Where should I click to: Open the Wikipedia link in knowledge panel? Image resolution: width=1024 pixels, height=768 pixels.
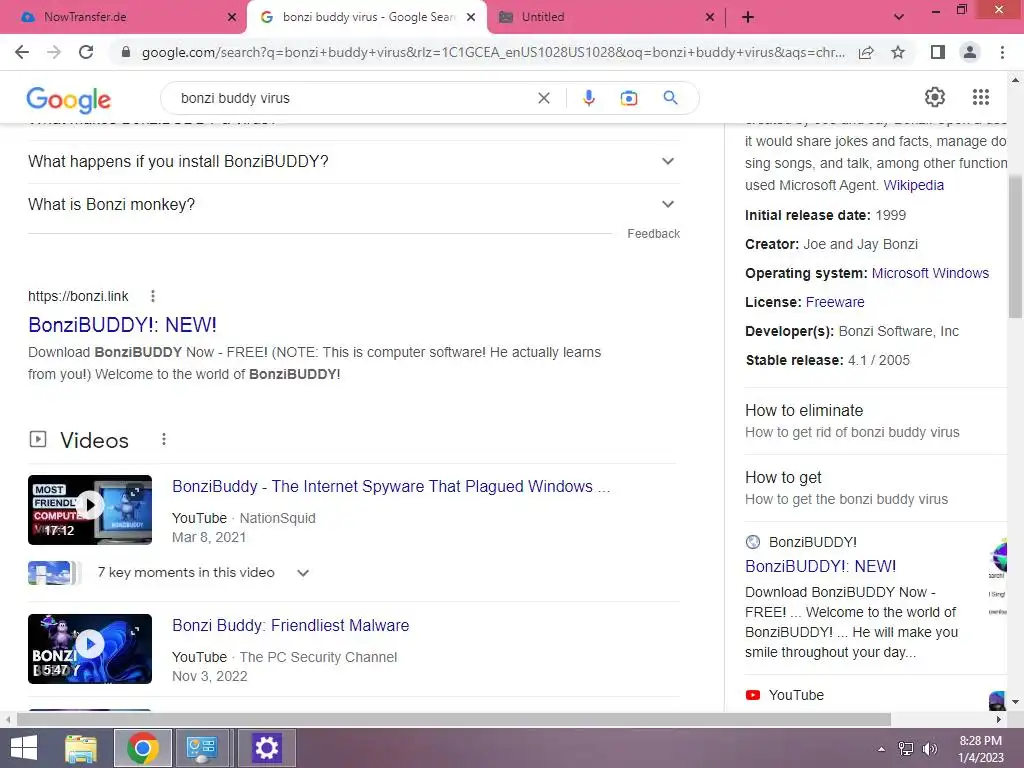click(x=914, y=185)
